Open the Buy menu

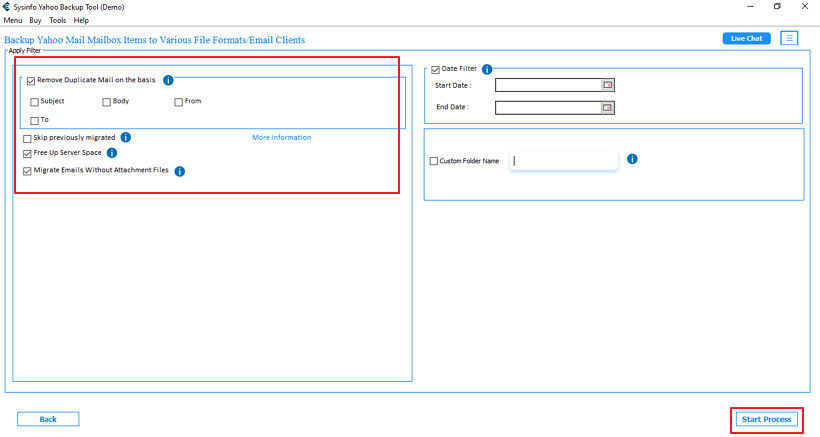coord(35,20)
